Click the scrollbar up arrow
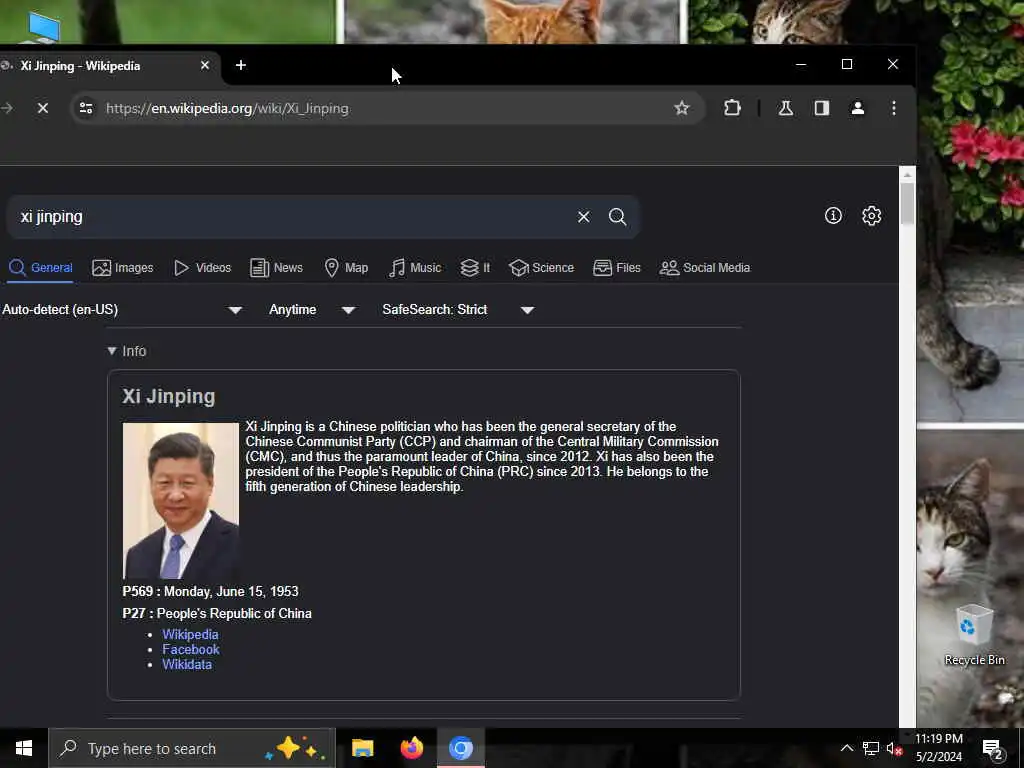Image resolution: width=1024 pixels, height=768 pixels. click(907, 174)
